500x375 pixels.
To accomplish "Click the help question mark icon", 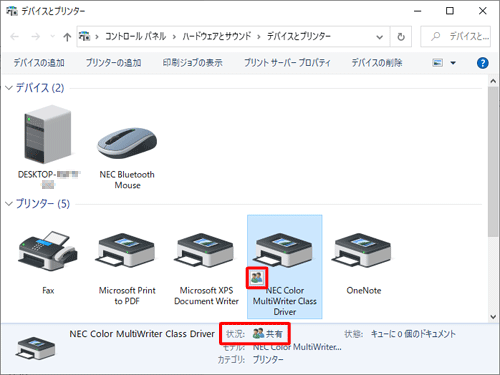I will (482, 63).
